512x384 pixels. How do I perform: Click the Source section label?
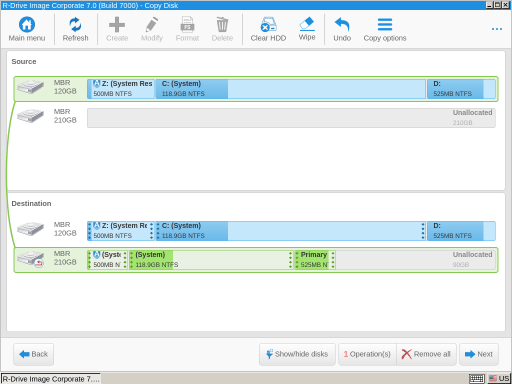coord(24,62)
